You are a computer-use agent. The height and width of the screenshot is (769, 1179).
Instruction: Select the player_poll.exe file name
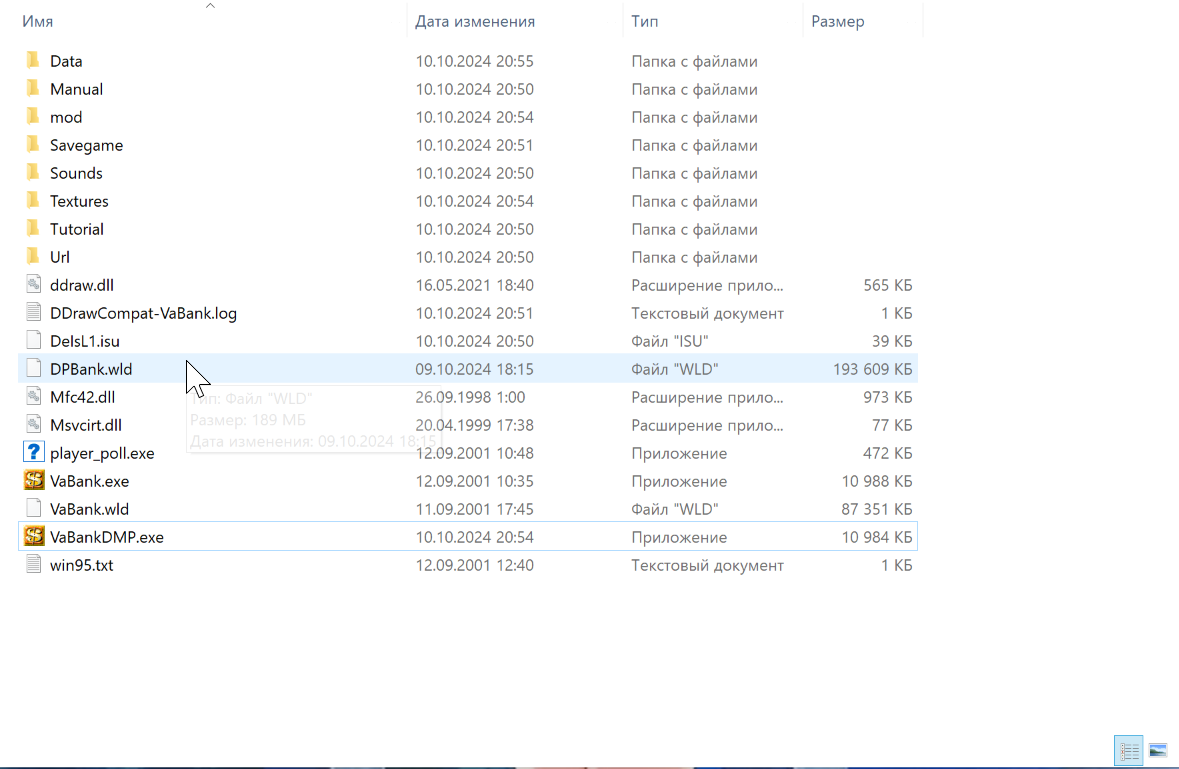click(102, 453)
